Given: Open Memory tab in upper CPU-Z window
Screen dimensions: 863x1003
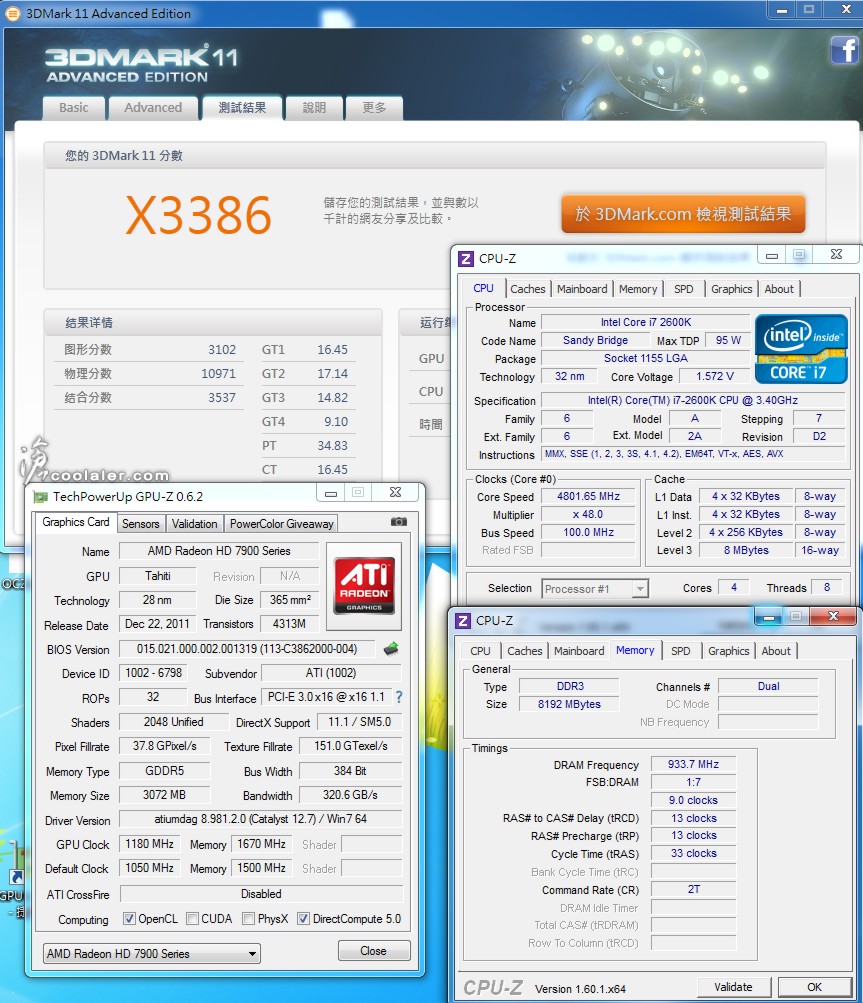Looking at the screenshot, I should pyautogui.click(x=638, y=289).
